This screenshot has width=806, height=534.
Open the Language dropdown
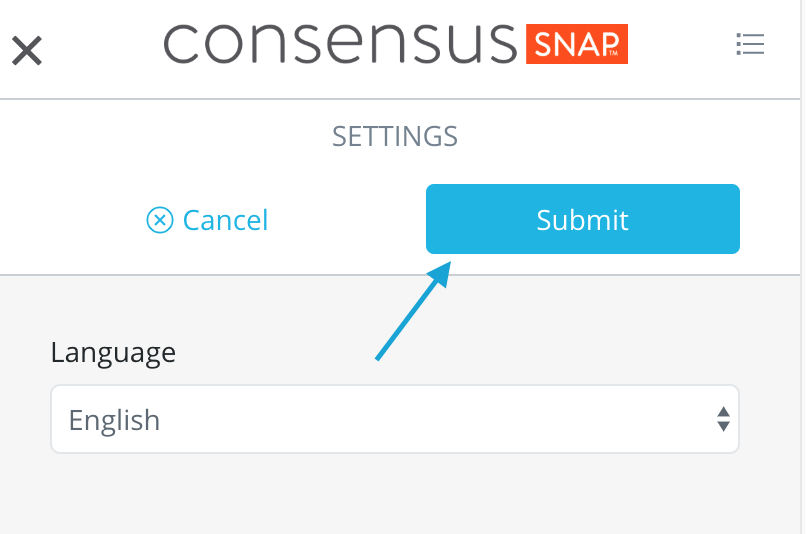(x=395, y=419)
